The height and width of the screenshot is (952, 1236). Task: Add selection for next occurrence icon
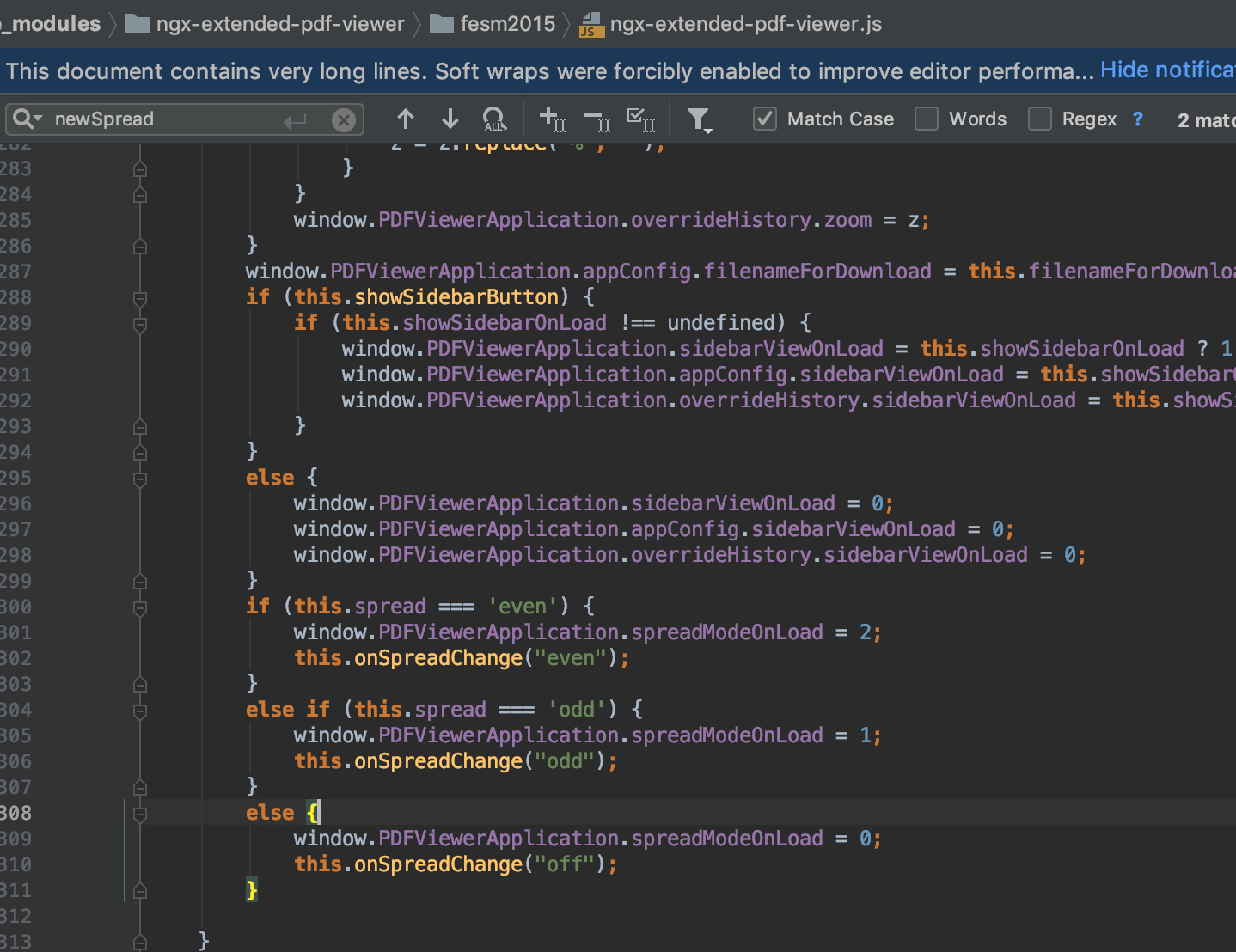coord(552,119)
